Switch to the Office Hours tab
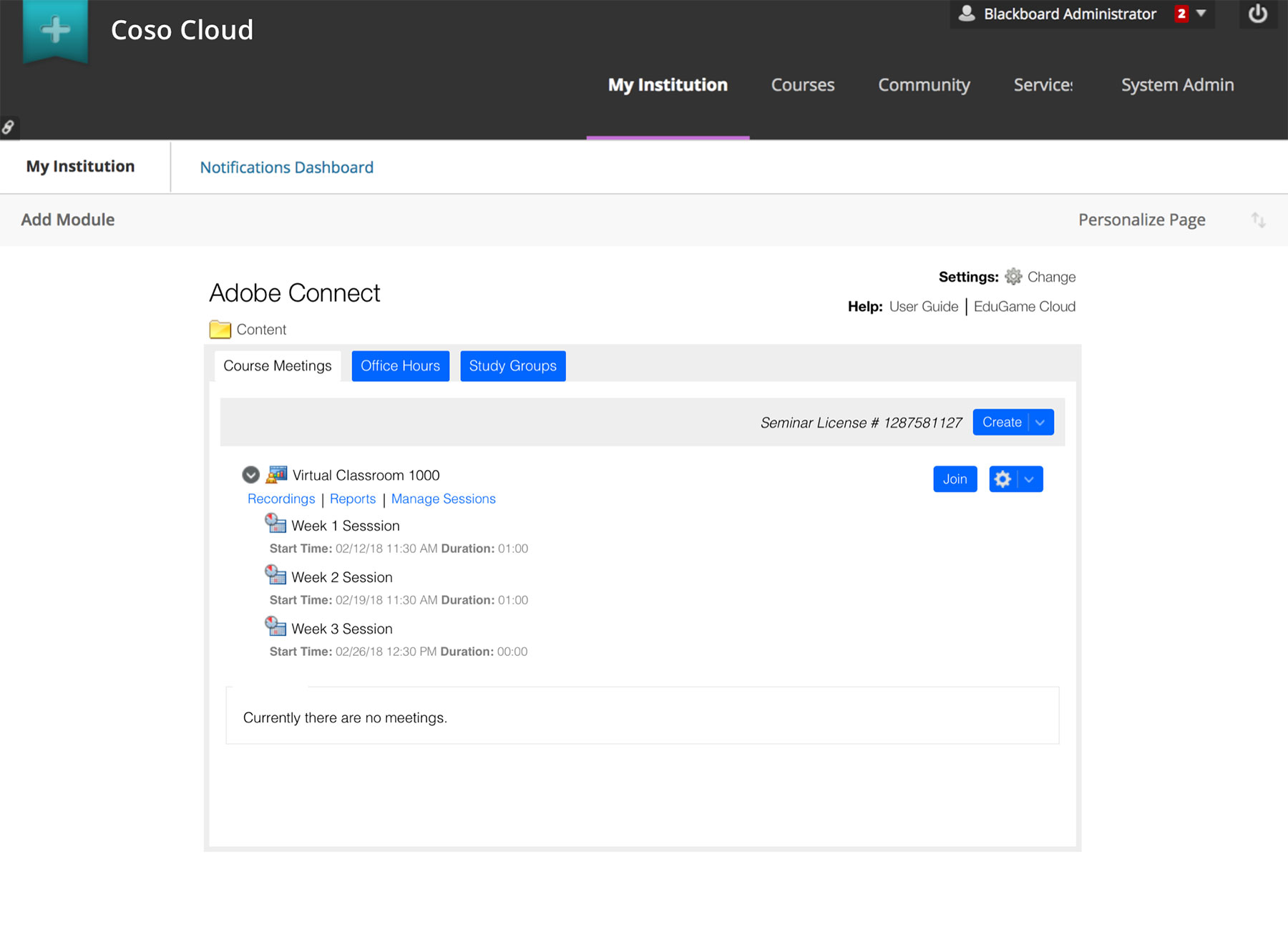1288x952 pixels. [401, 365]
